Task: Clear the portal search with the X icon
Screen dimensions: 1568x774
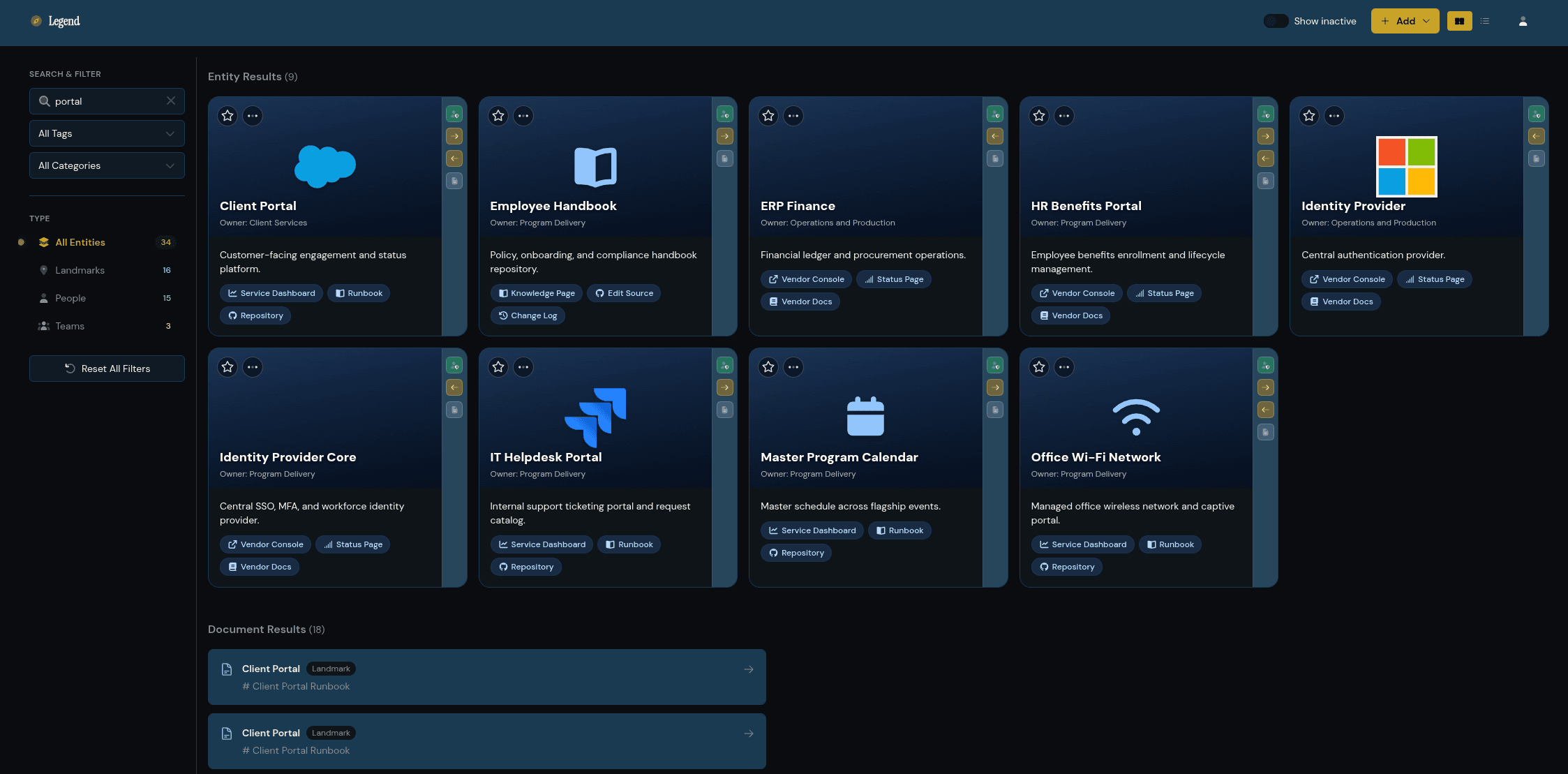Action: (171, 101)
